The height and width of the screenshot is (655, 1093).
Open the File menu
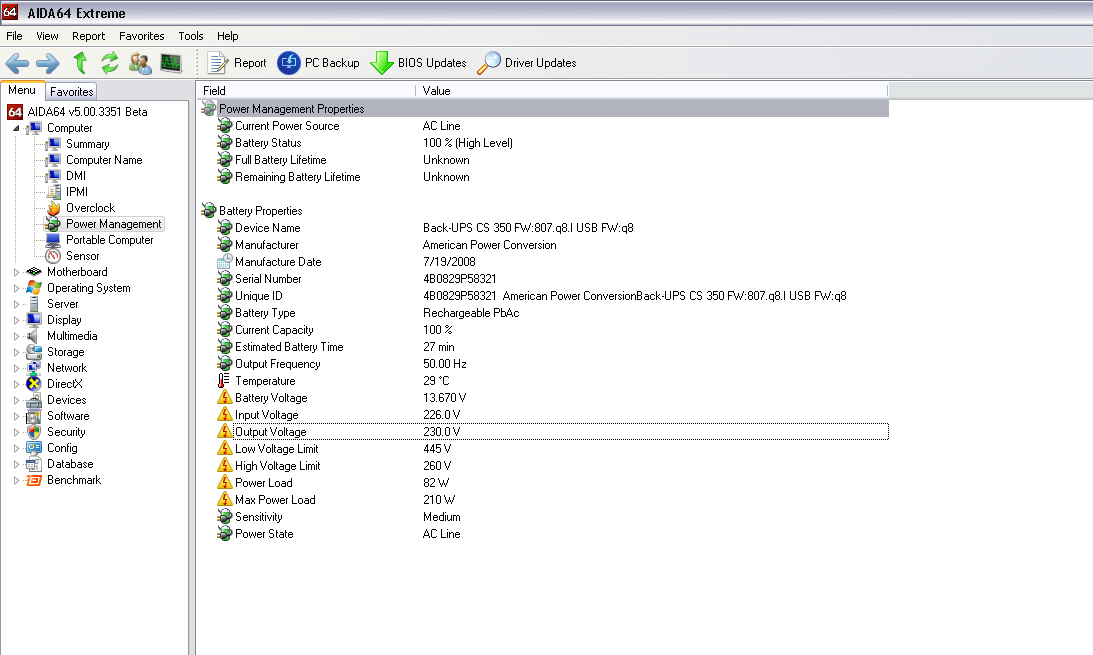pyautogui.click(x=14, y=36)
